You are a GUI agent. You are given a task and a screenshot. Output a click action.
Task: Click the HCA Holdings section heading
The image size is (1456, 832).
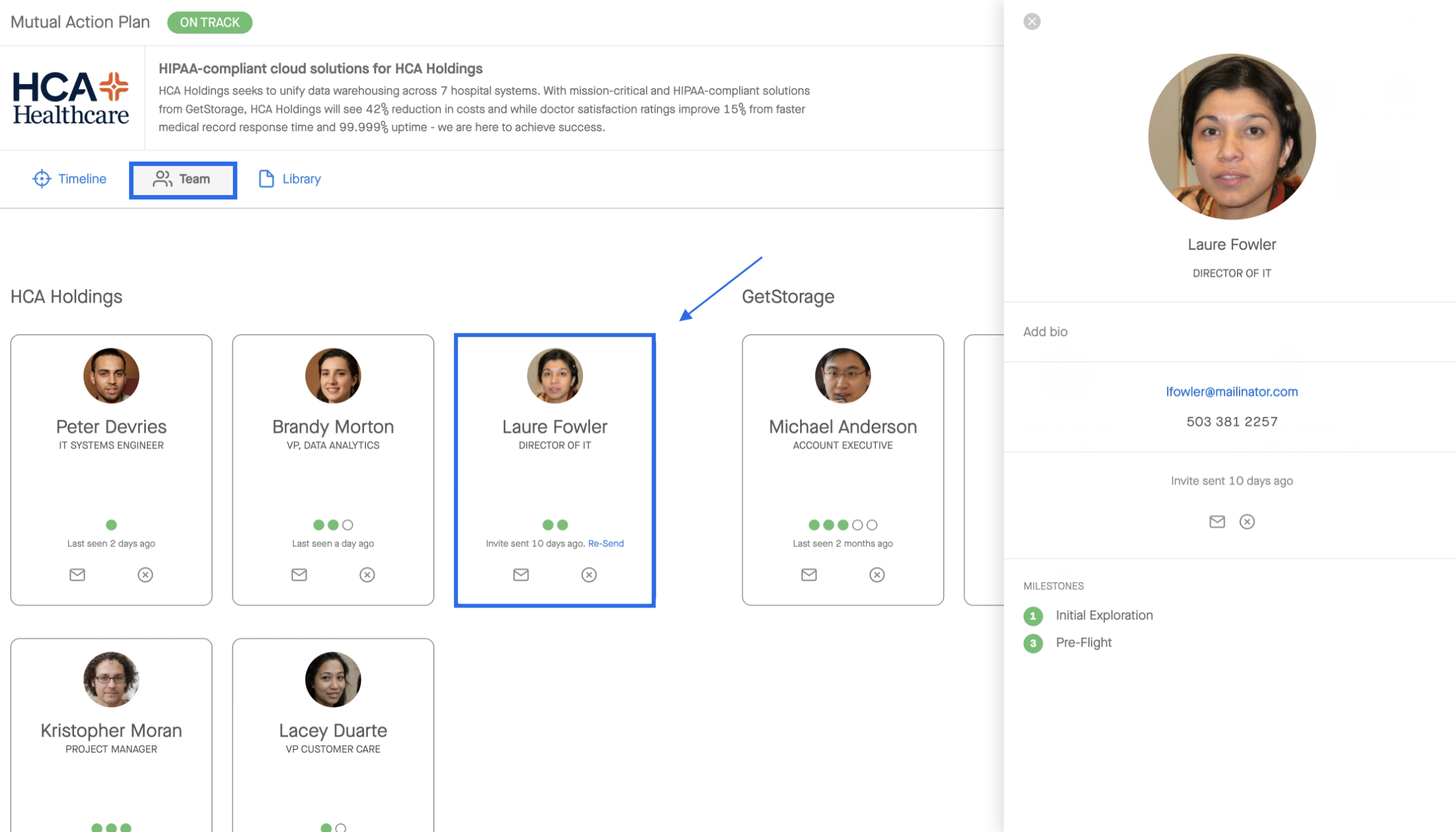tap(66, 296)
